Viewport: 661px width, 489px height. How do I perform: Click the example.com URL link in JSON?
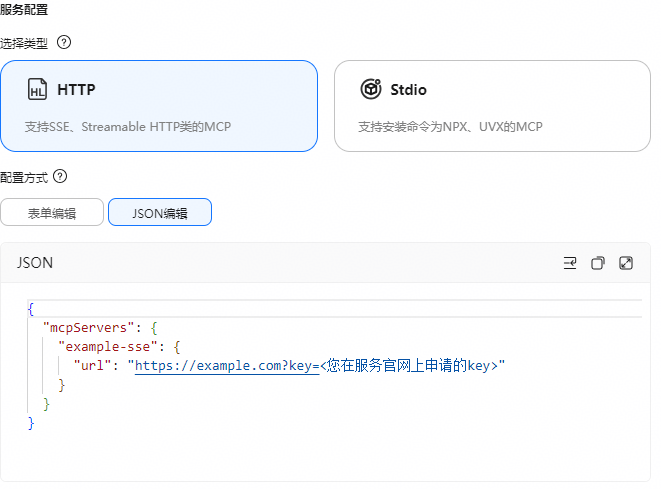[227, 365]
